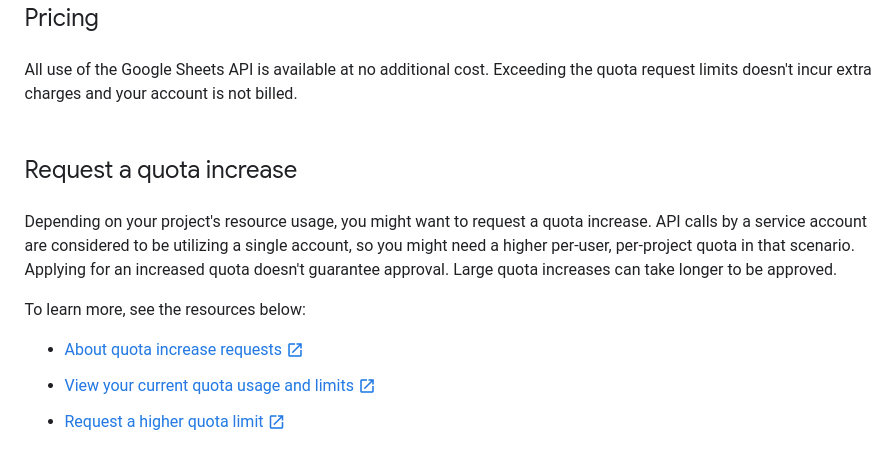Click the bullet before Request a higher quota
Screen dimensions: 896x458
pos(51,422)
